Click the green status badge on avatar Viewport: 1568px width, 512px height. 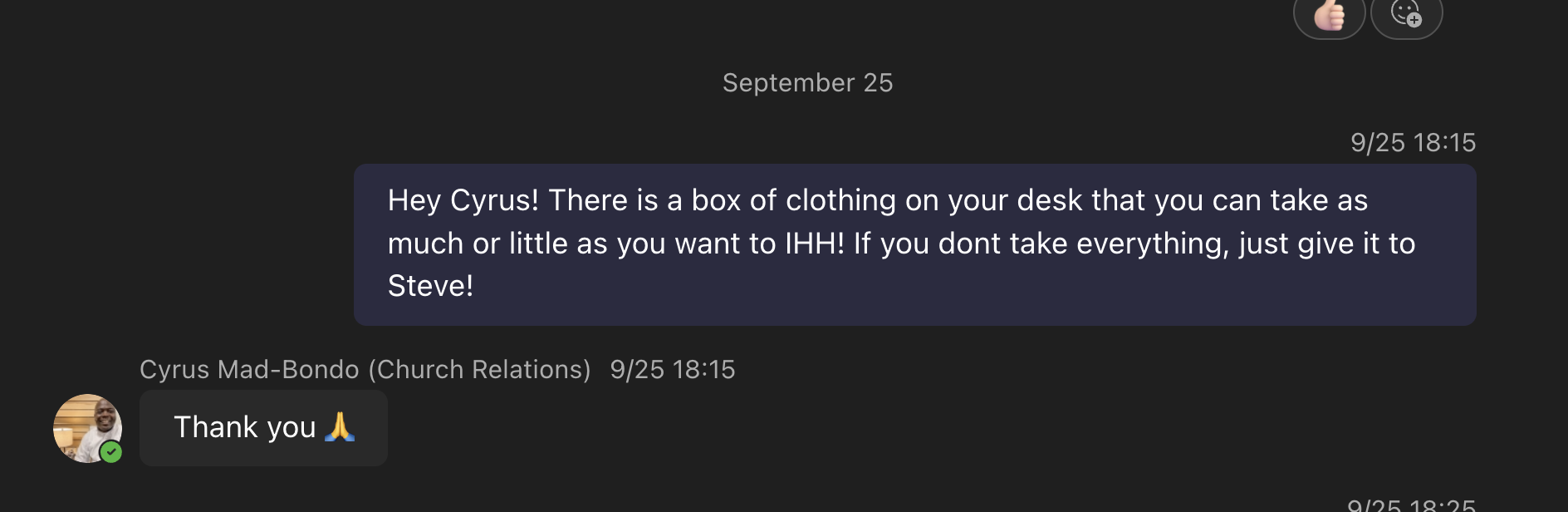[111, 452]
